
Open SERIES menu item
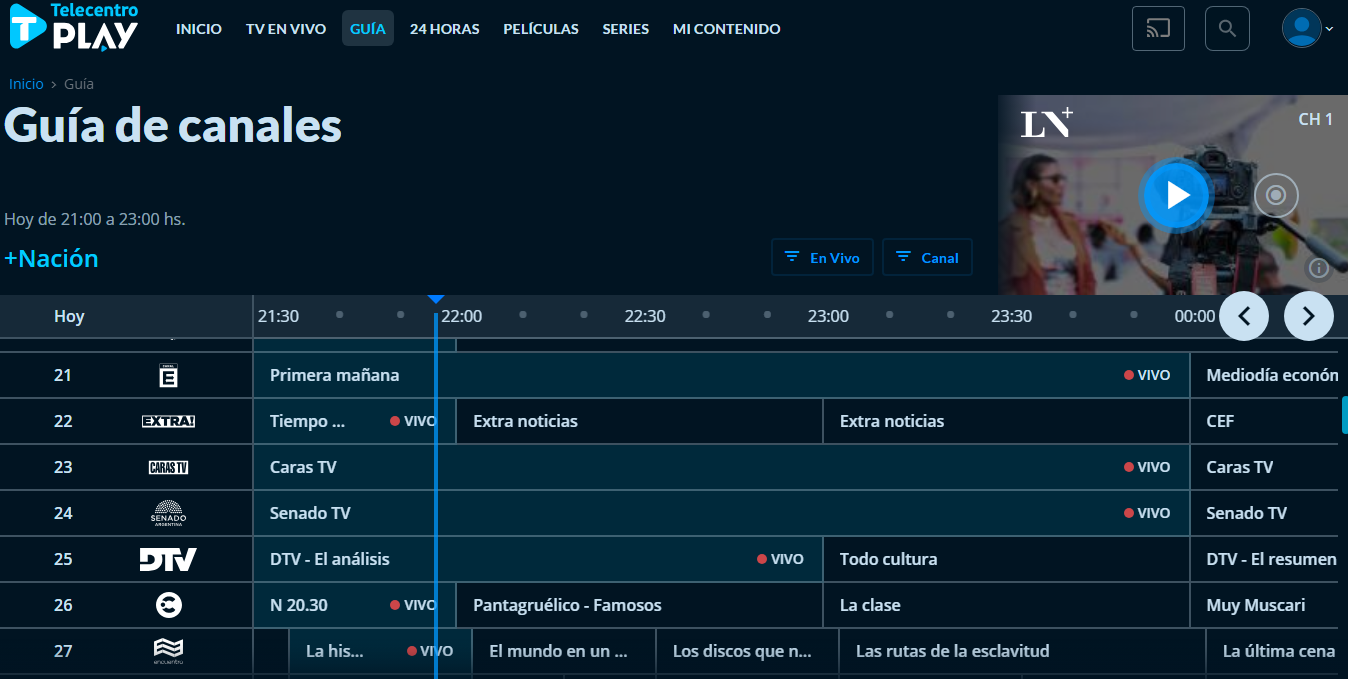pos(626,29)
